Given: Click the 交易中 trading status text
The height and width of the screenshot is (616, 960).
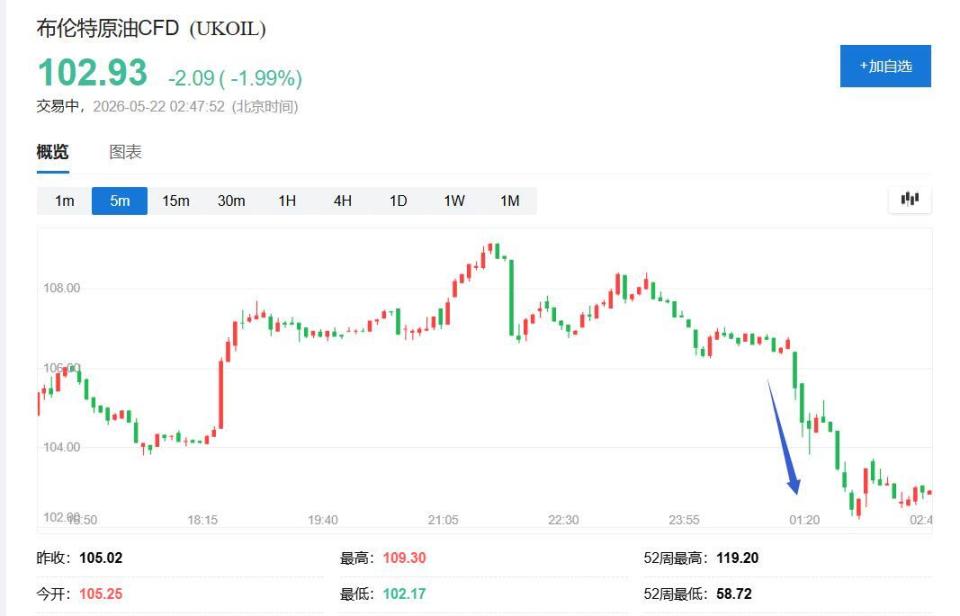Looking at the screenshot, I should pos(57,107).
